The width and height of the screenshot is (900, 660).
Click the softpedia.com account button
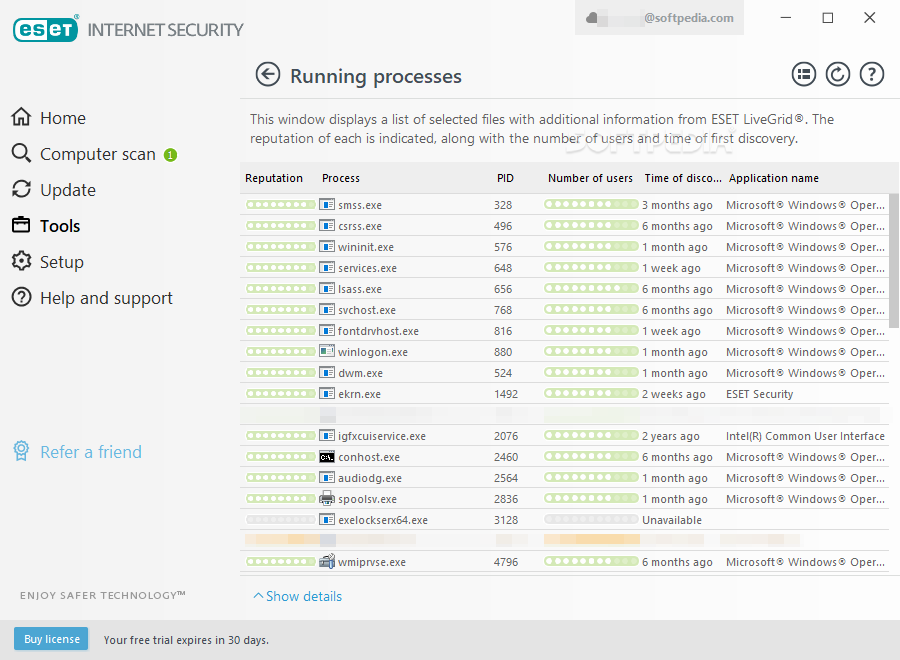pyautogui.click(x=660, y=18)
